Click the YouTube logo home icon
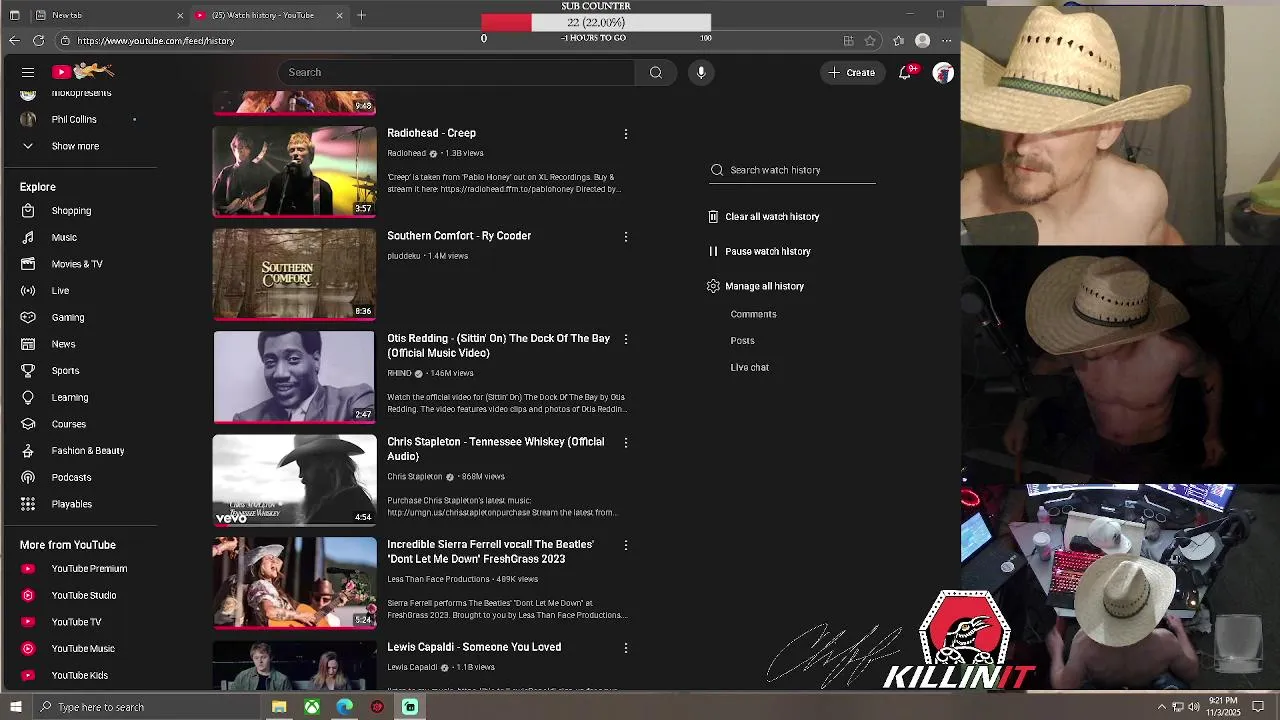The image size is (1280, 720). tap(85, 71)
